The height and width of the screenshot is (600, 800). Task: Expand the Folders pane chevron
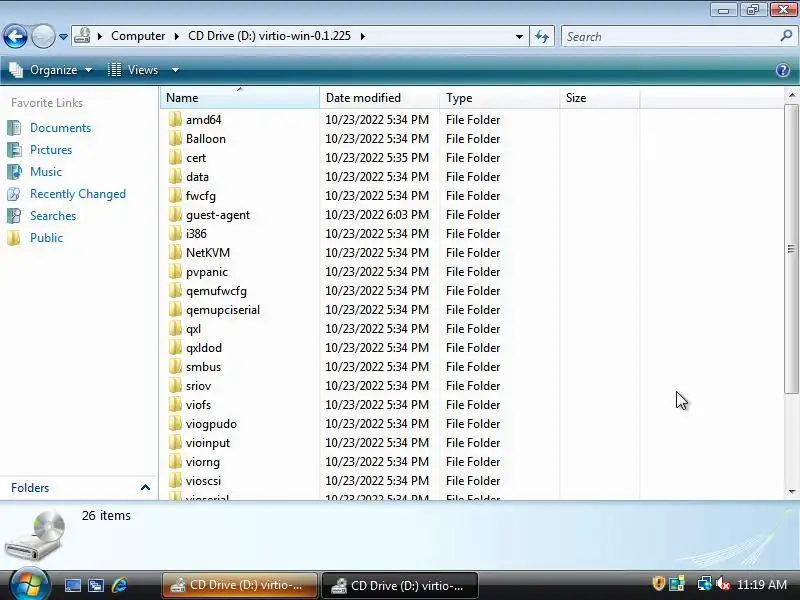point(145,488)
